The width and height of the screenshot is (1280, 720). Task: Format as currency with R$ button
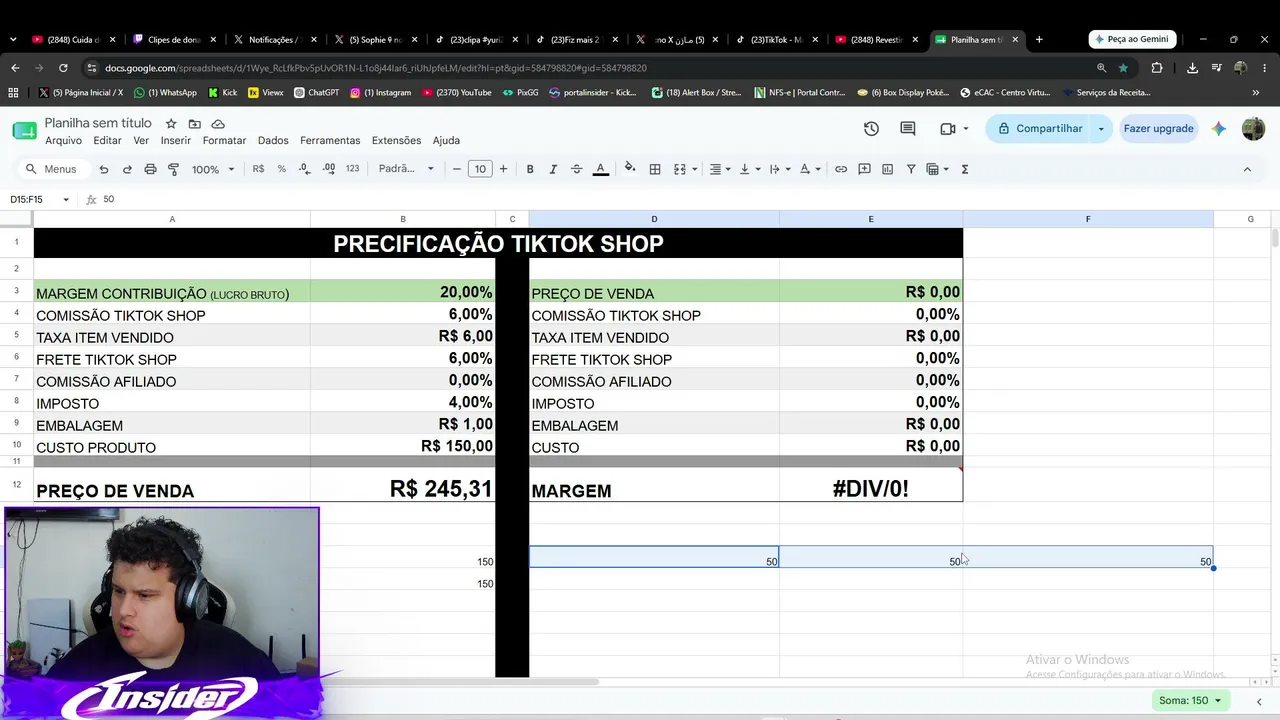click(x=258, y=169)
